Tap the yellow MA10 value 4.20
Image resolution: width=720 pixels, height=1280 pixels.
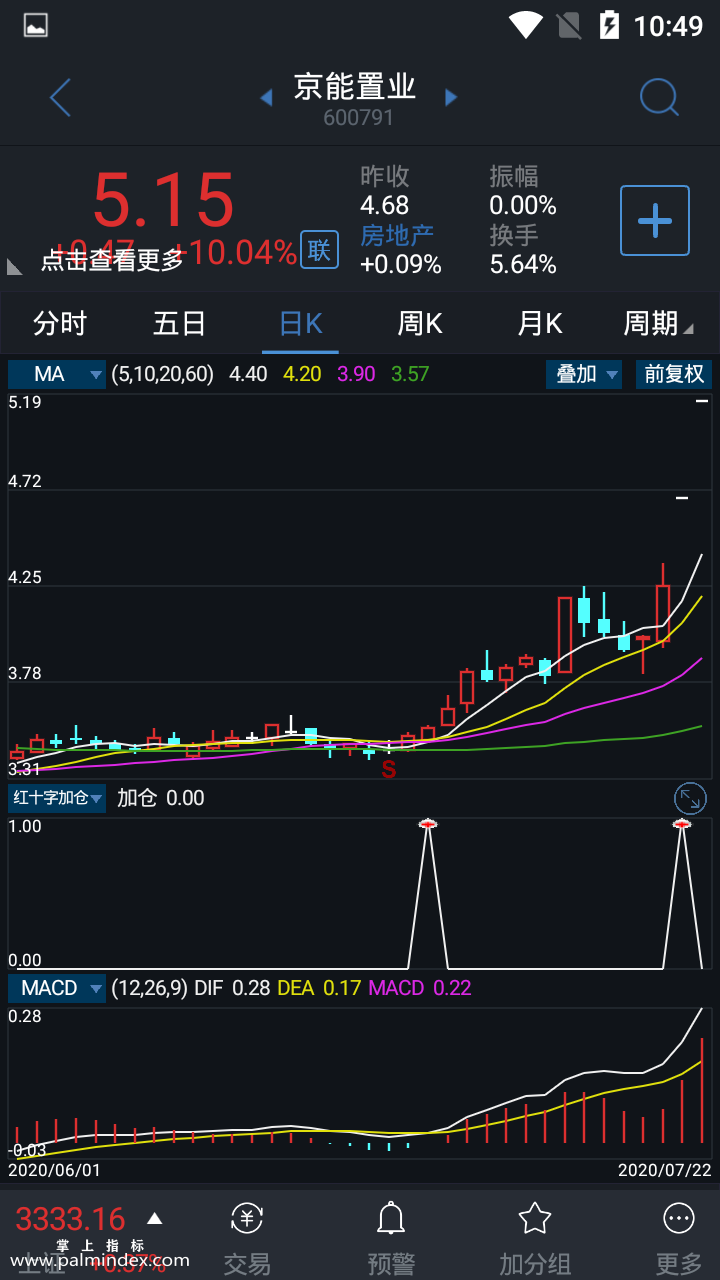coord(303,374)
